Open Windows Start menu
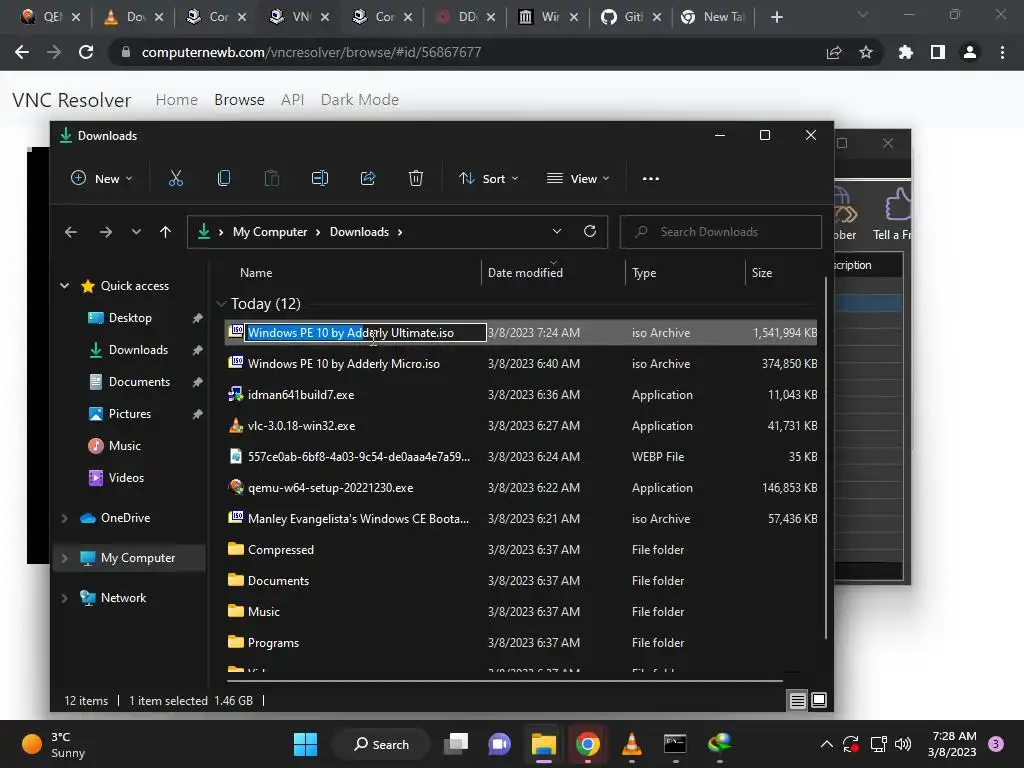 tap(306, 744)
